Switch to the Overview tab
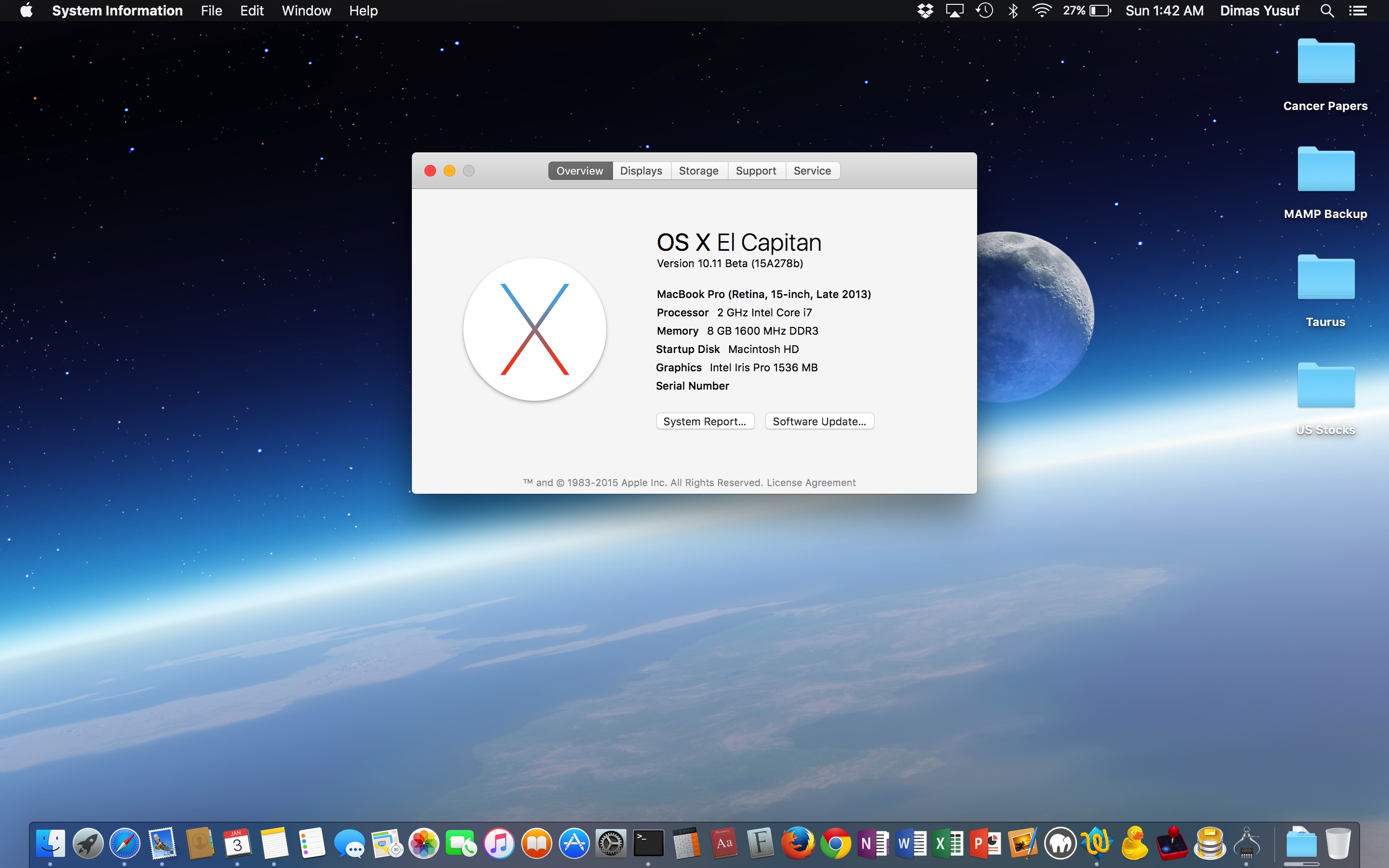The width and height of the screenshot is (1389, 868). coord(580,171)
